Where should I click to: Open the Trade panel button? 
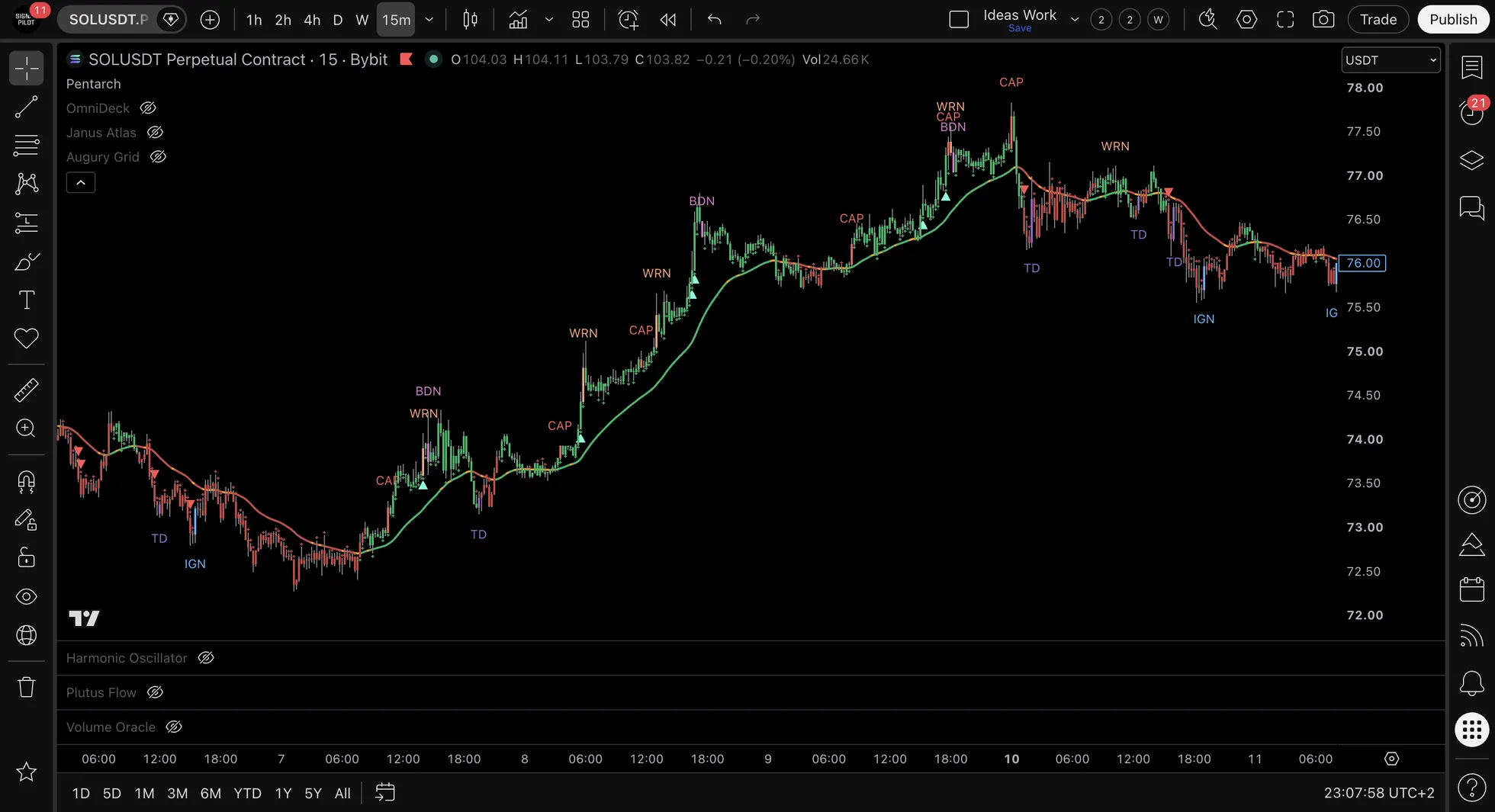tap(1378, 20)
